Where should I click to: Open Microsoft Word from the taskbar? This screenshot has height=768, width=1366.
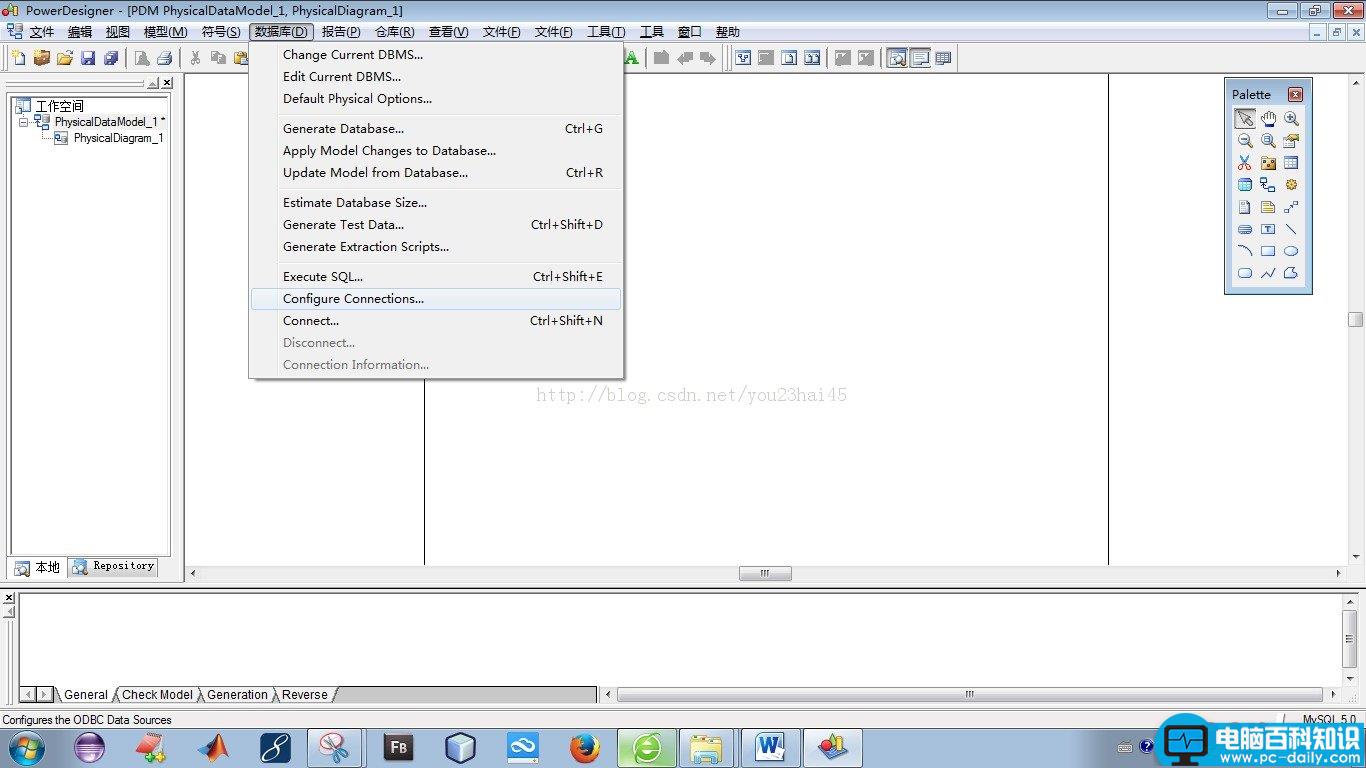pos(771,748)
